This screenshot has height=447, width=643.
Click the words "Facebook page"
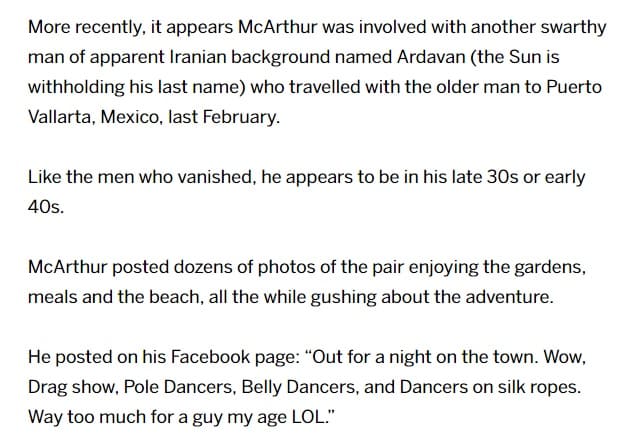[233, 357]
